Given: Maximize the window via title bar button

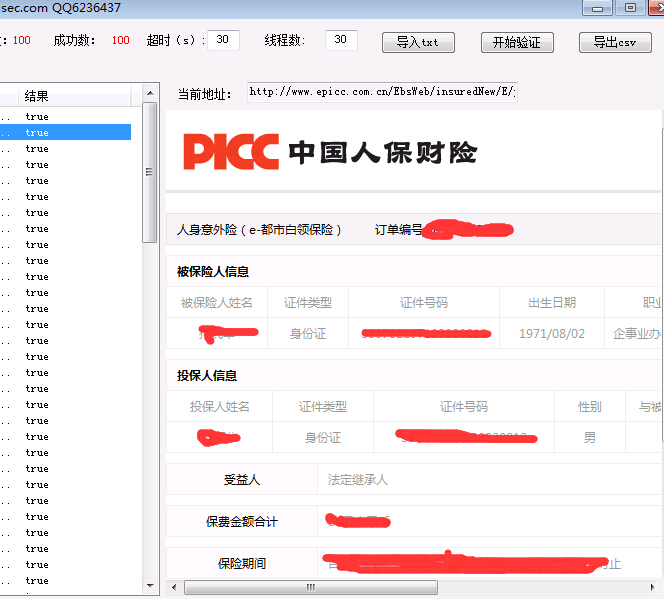Looking at the screenshot, I should [630, 8].
